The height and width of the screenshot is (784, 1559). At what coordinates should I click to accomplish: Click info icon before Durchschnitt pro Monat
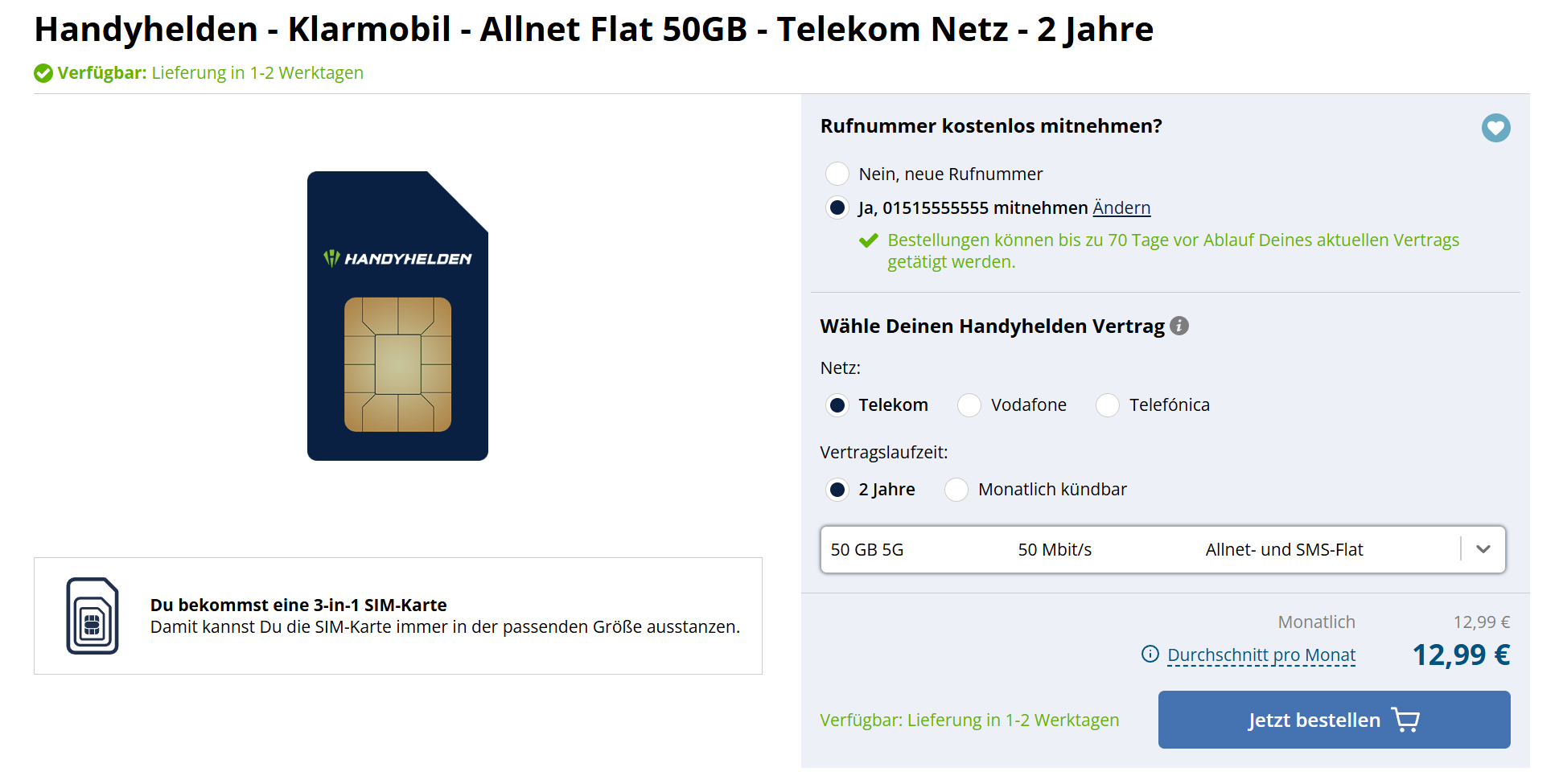tap(1150, 654)
